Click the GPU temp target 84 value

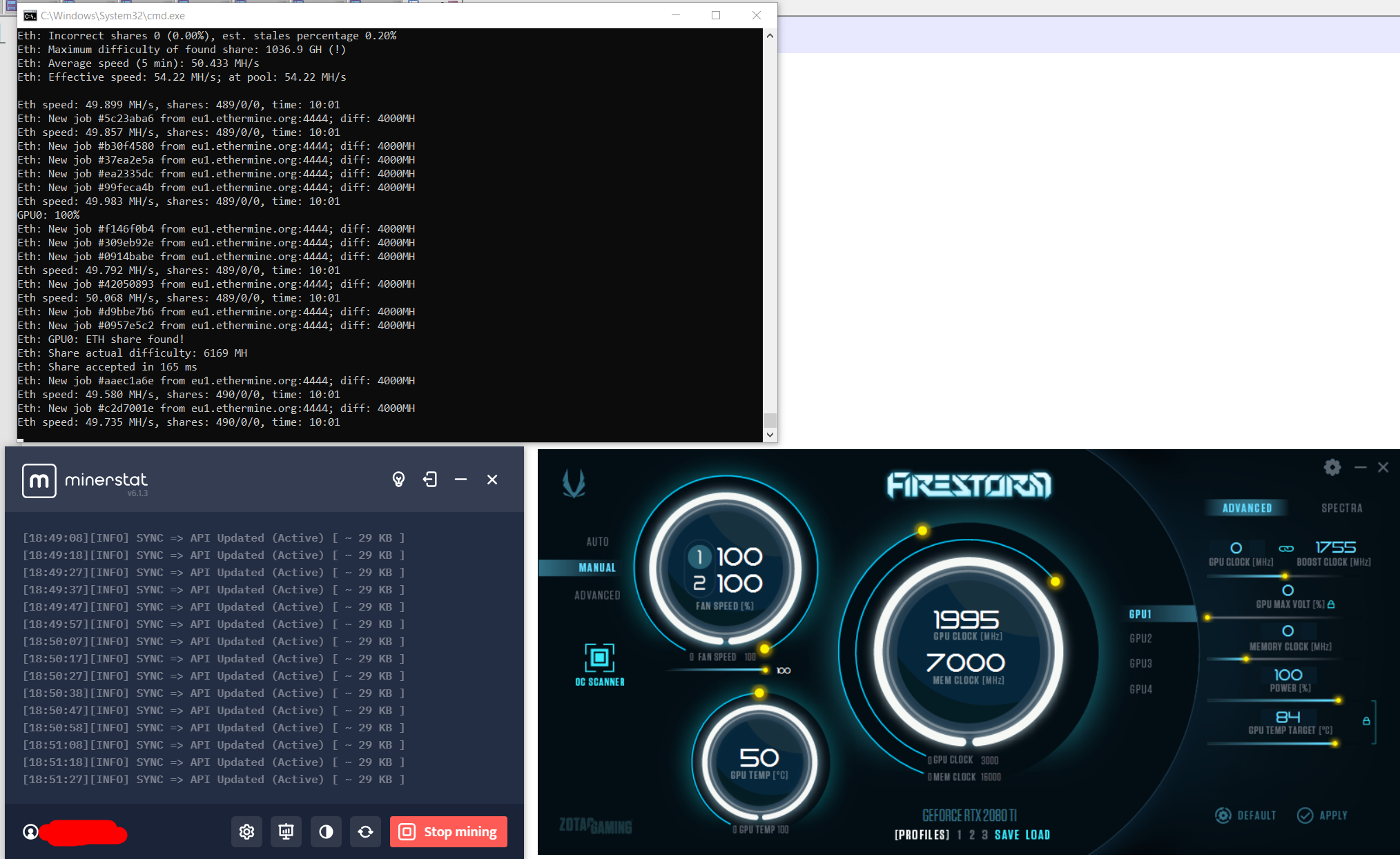pos(1287,717)
